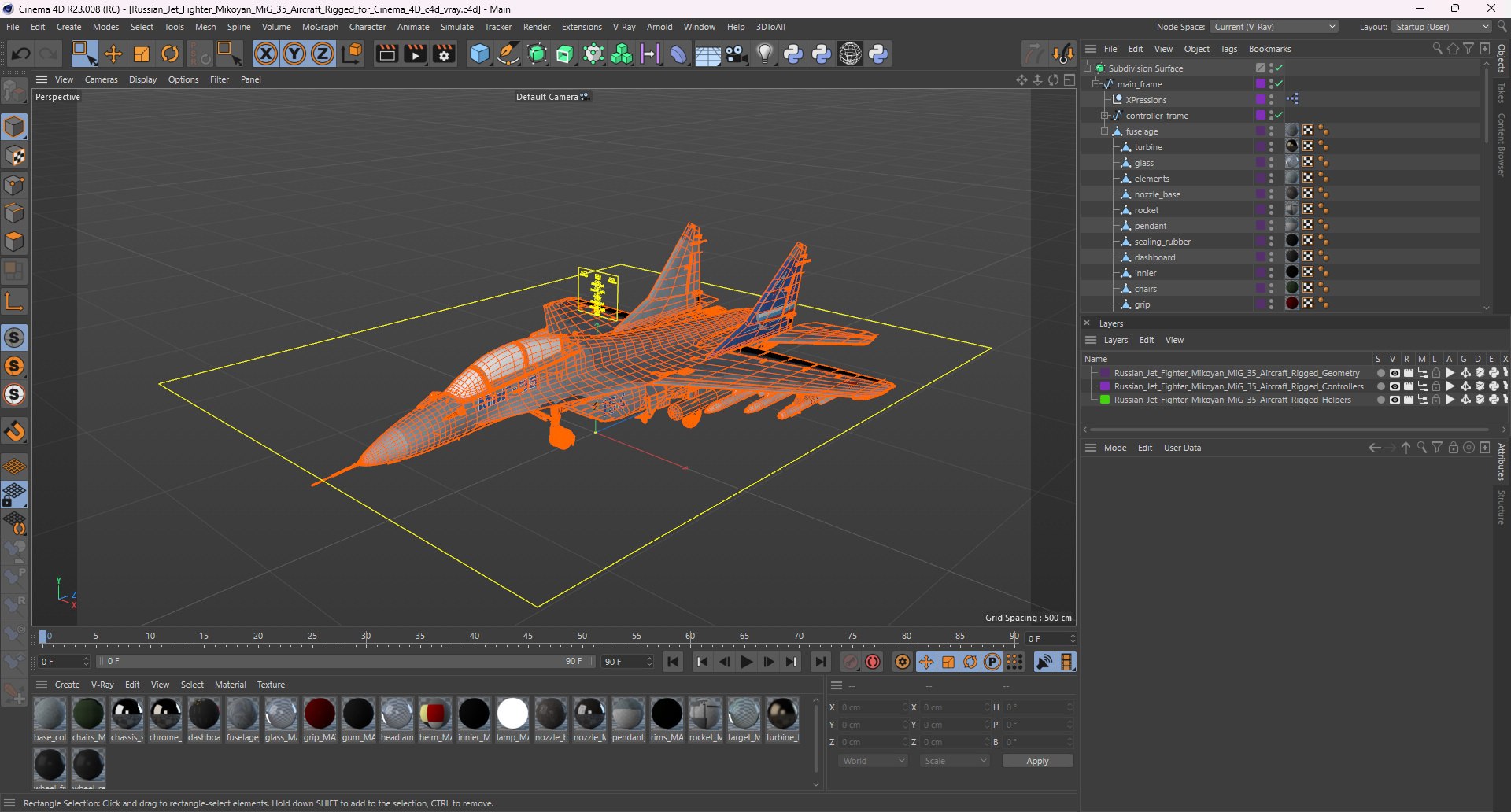Toggle visibility of Rigged_Helpers layer
This screenshot has width=1511, height=812.
coord(1395,400)
